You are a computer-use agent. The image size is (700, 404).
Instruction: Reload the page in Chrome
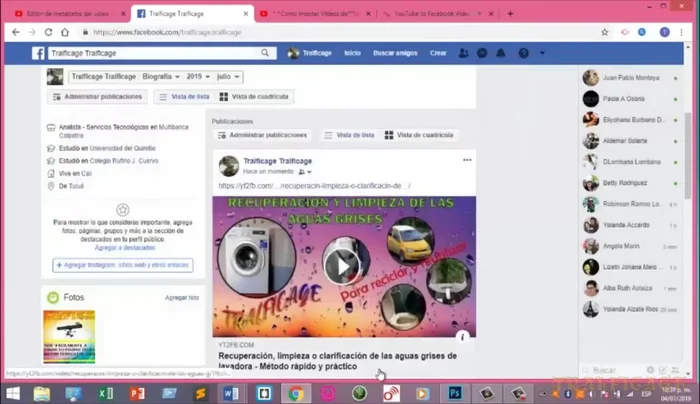(48, 32)
